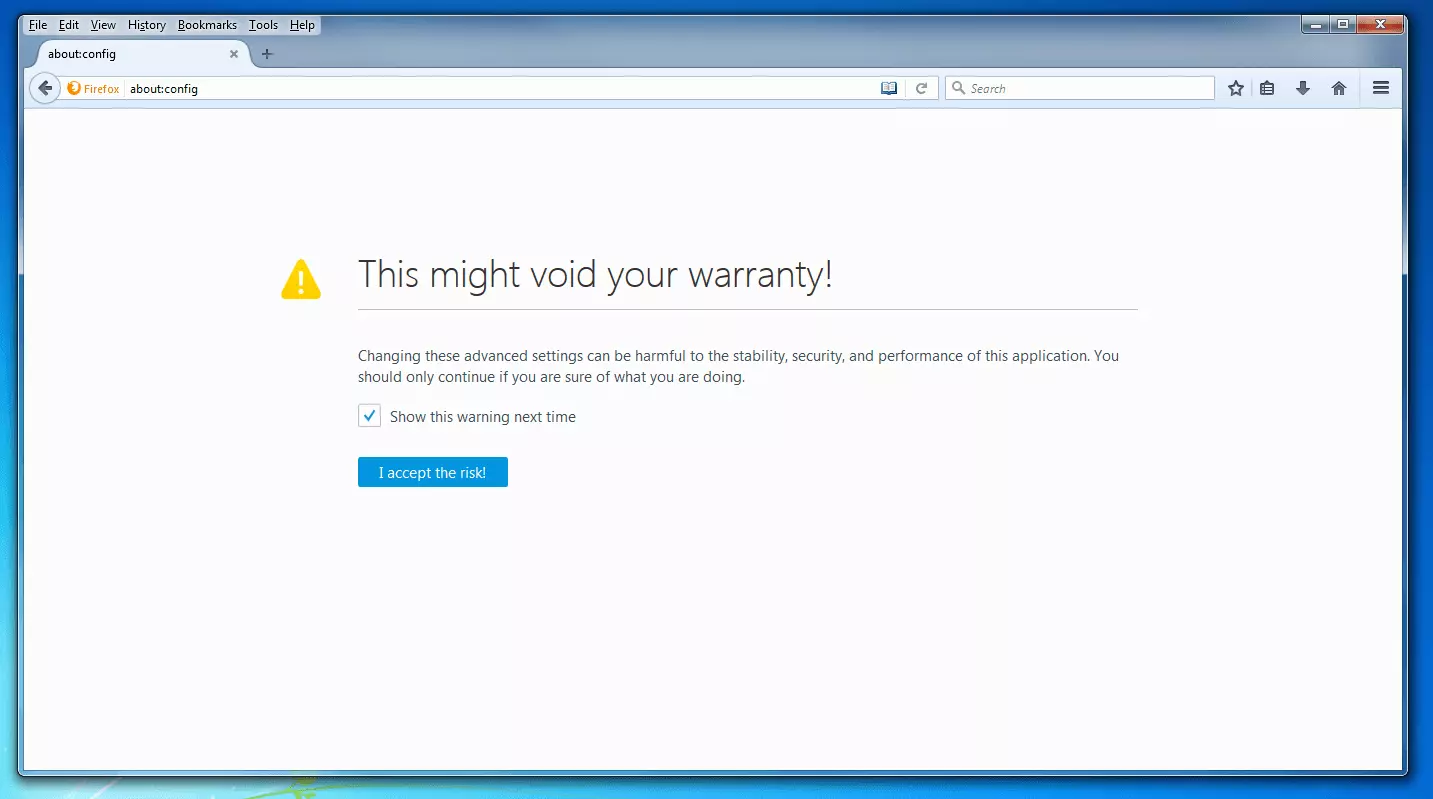Open the Downloads arrow panel
Screen dimensions: 1433x799
click(1303, 88)
